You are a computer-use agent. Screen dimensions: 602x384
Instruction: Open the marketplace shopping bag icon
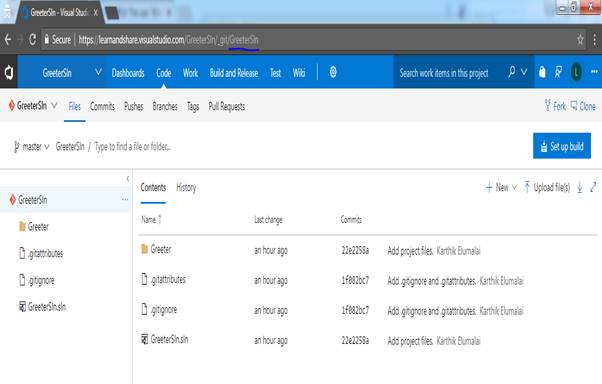(x=542, y=72)
